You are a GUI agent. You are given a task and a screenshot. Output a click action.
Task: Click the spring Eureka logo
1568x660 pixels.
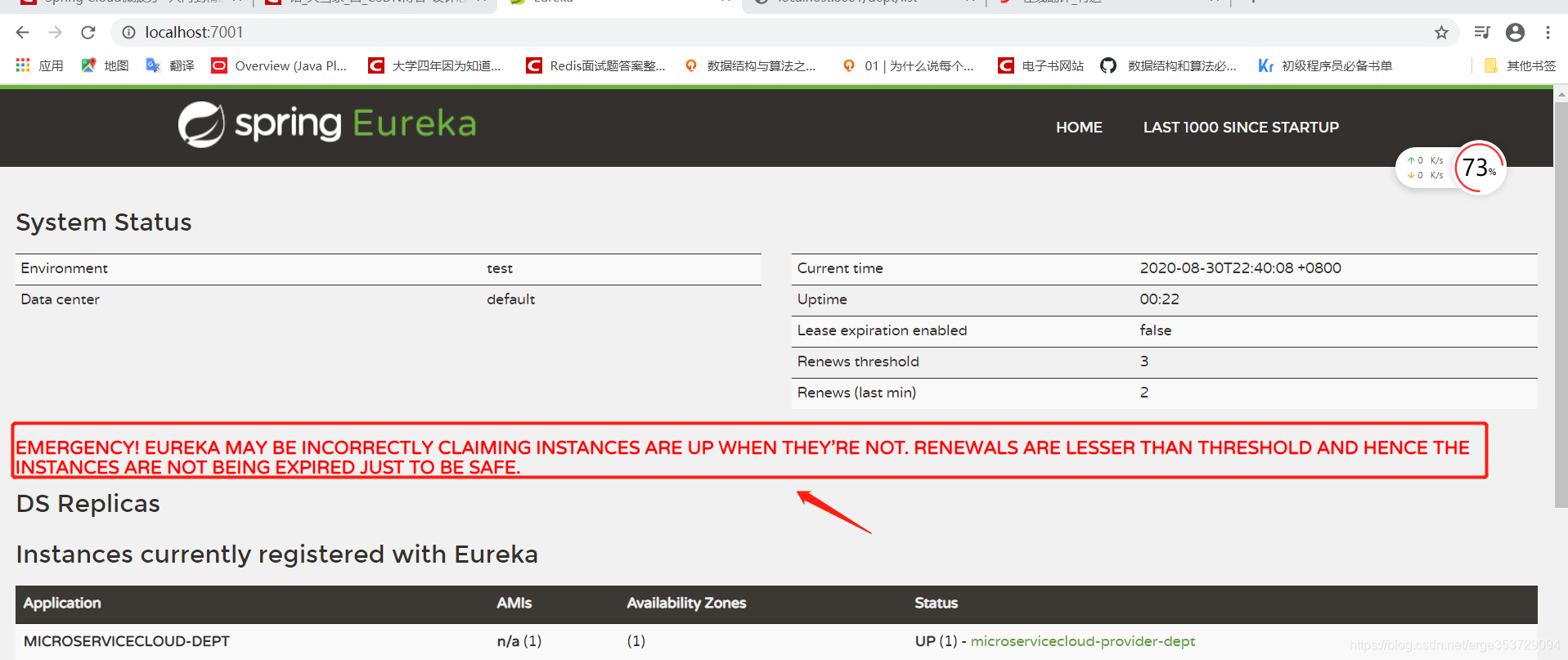327,124
